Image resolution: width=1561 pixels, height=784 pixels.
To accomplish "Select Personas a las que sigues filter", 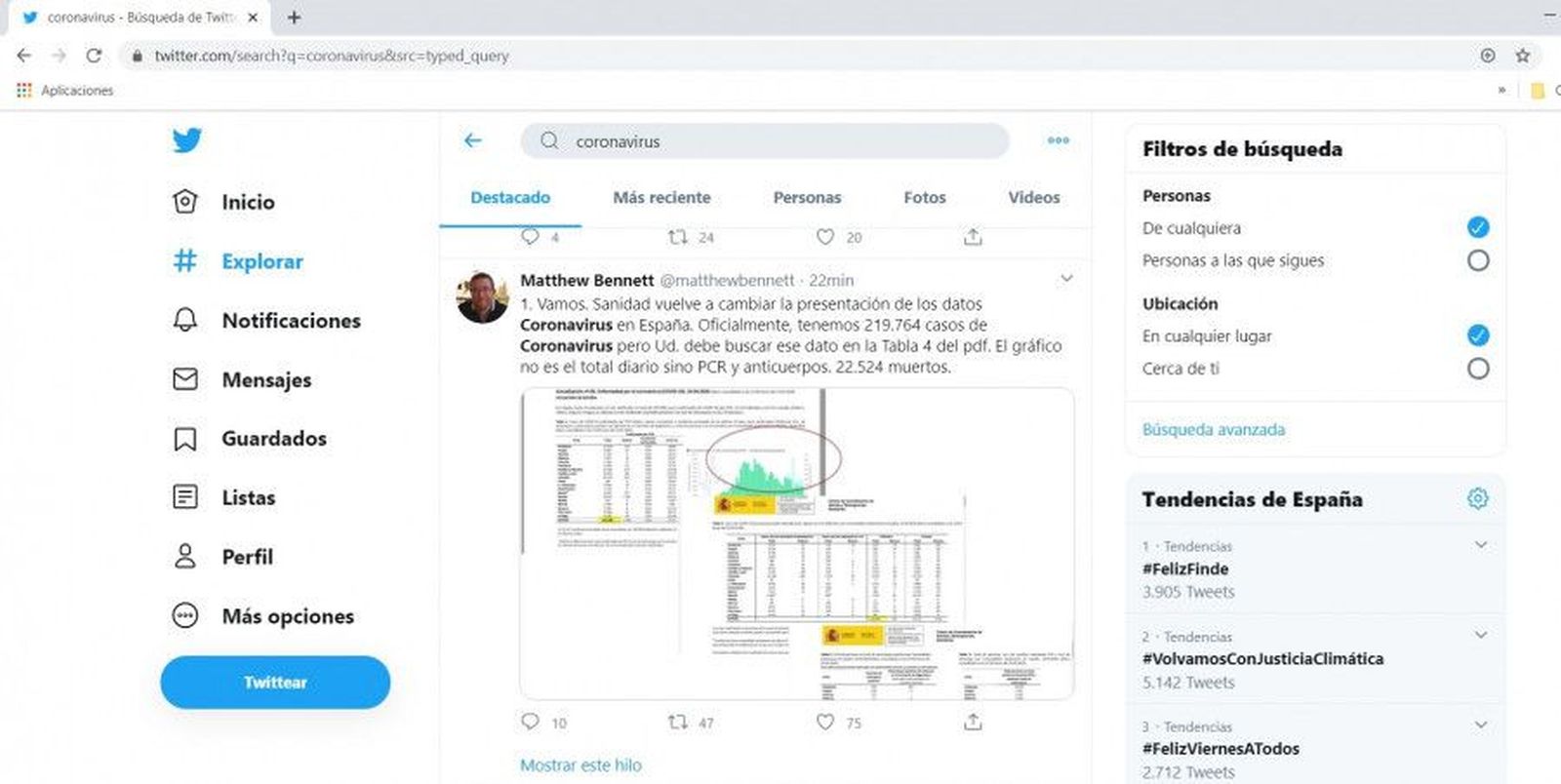I will (x=1478, y=260).
